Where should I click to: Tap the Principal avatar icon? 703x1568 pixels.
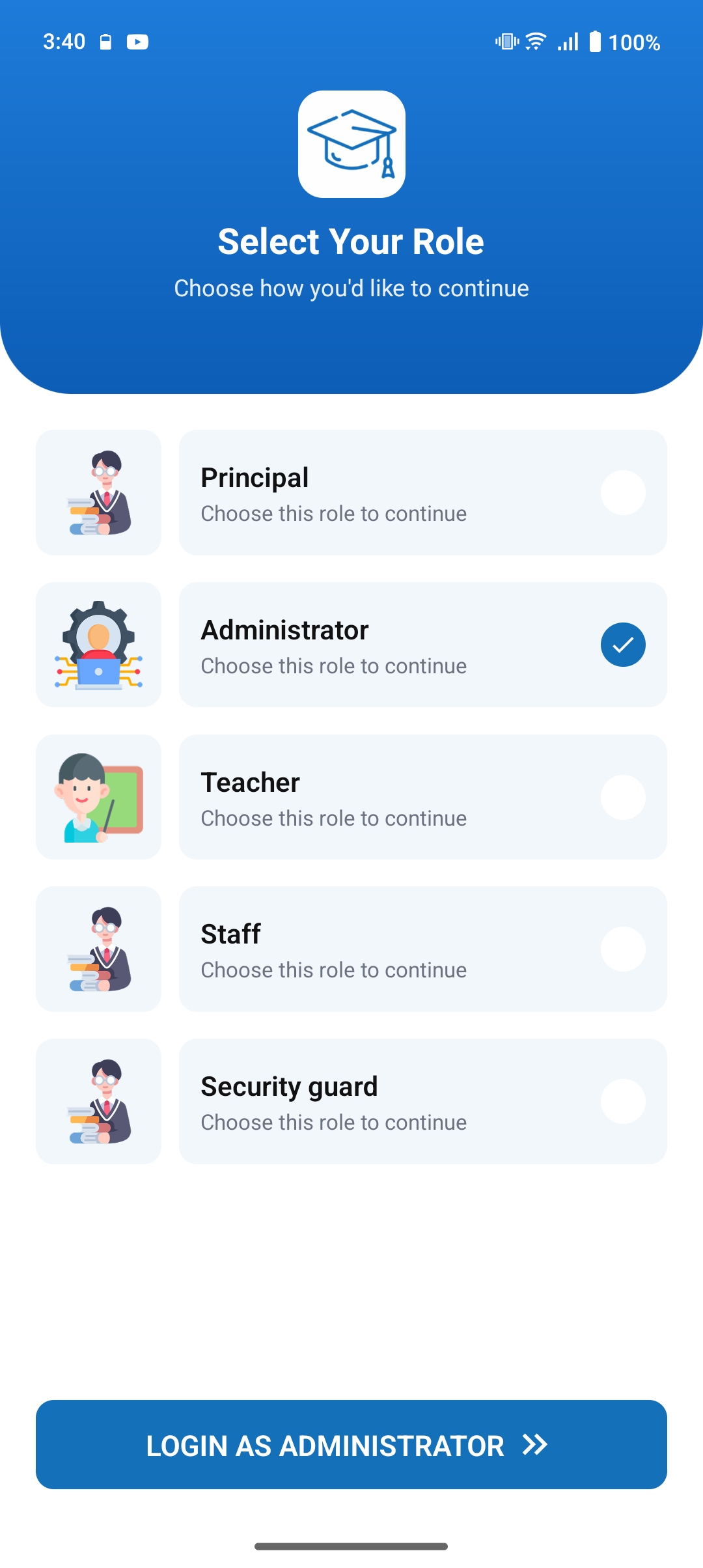98,492
